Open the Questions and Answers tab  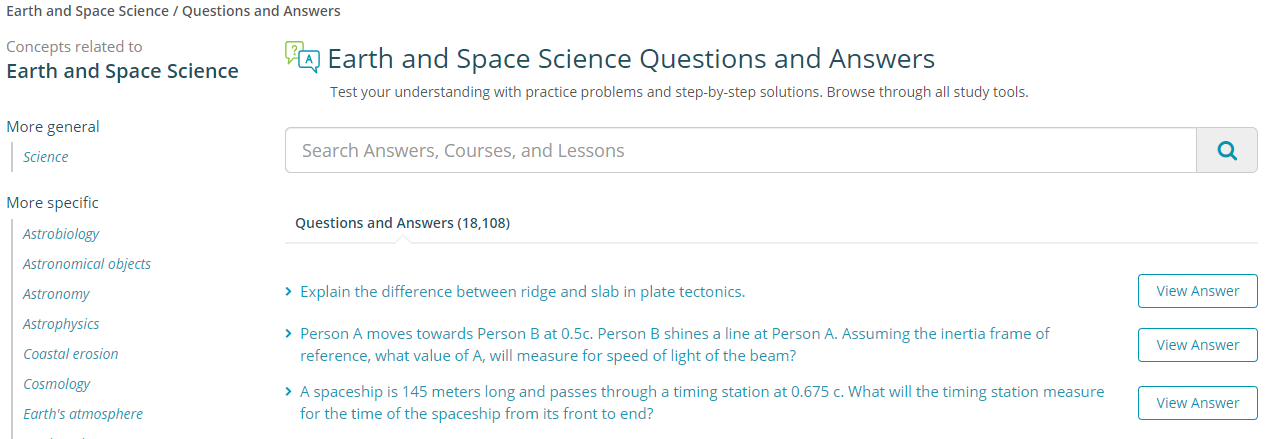pyautogui.click(x=402, y=223)
